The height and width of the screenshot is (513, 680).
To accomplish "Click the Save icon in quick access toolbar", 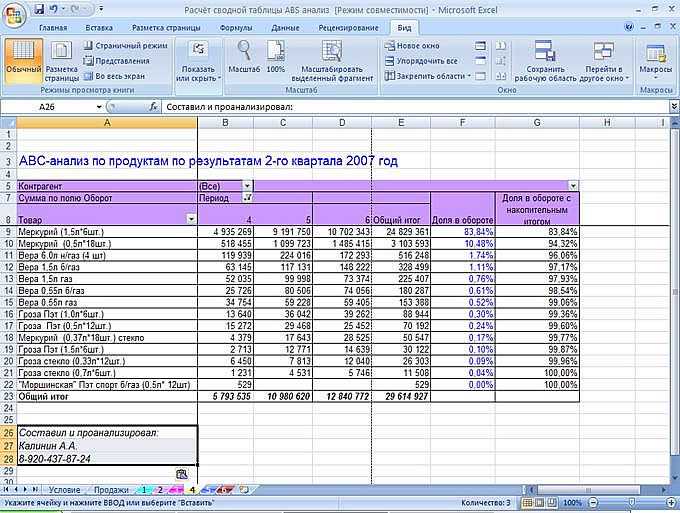I will (x=39, y=9).
